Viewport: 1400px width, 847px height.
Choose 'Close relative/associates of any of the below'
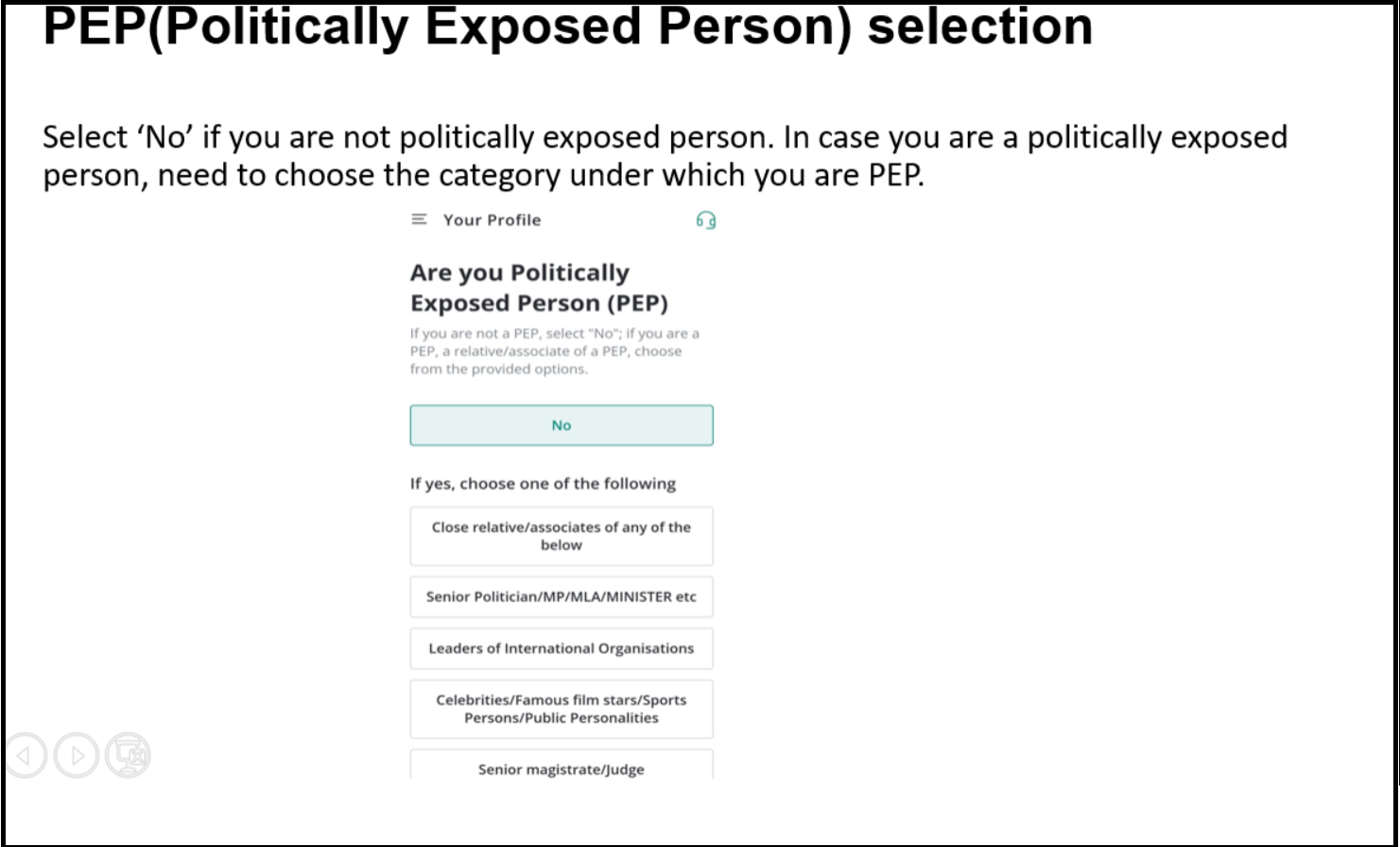(562, 536)
